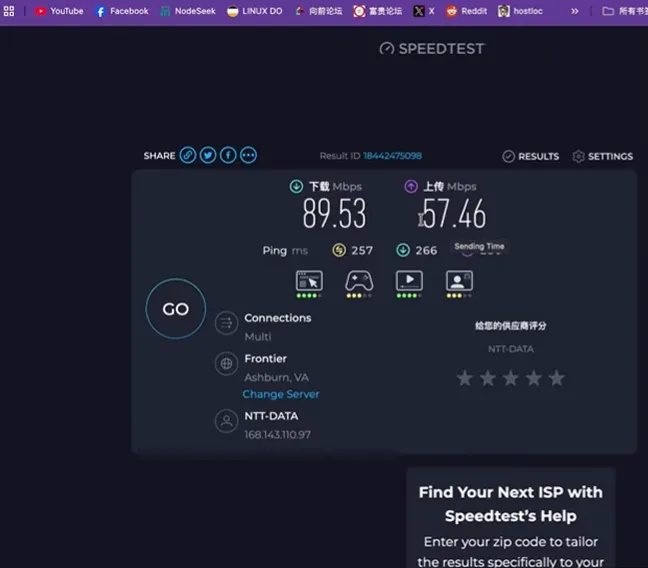Open the all bookmarks folder
Viewport: 648px width, 568px height.
coord(625,11)
